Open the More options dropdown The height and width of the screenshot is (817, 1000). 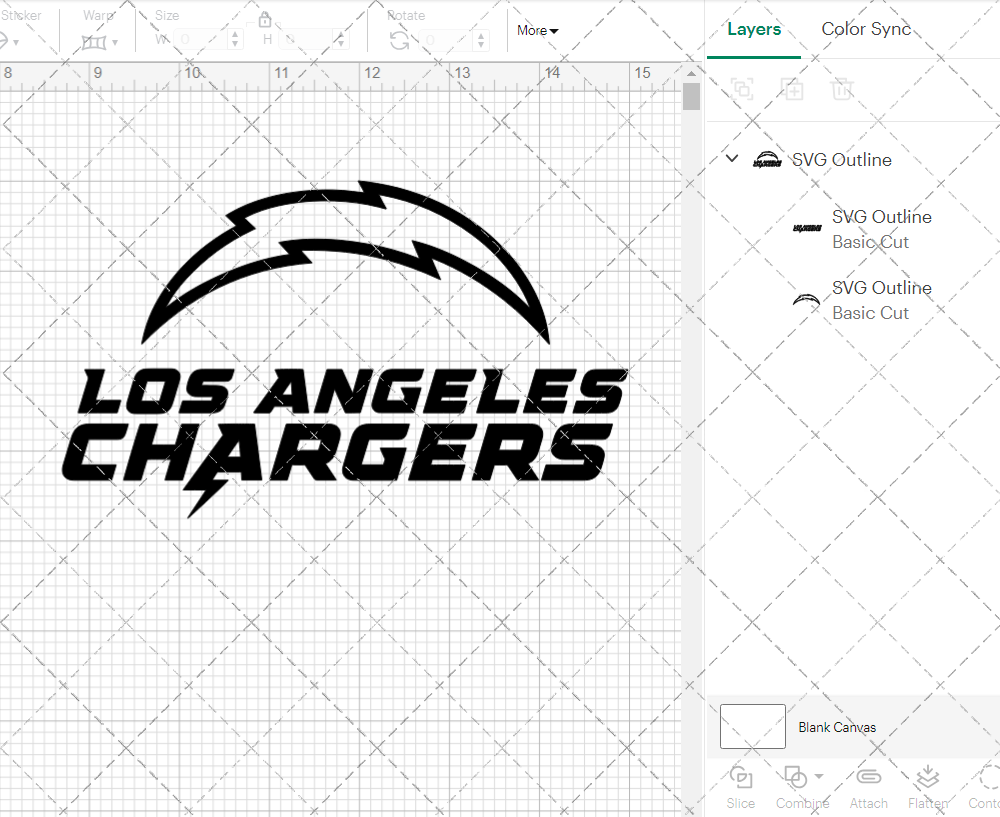(537, 31)
